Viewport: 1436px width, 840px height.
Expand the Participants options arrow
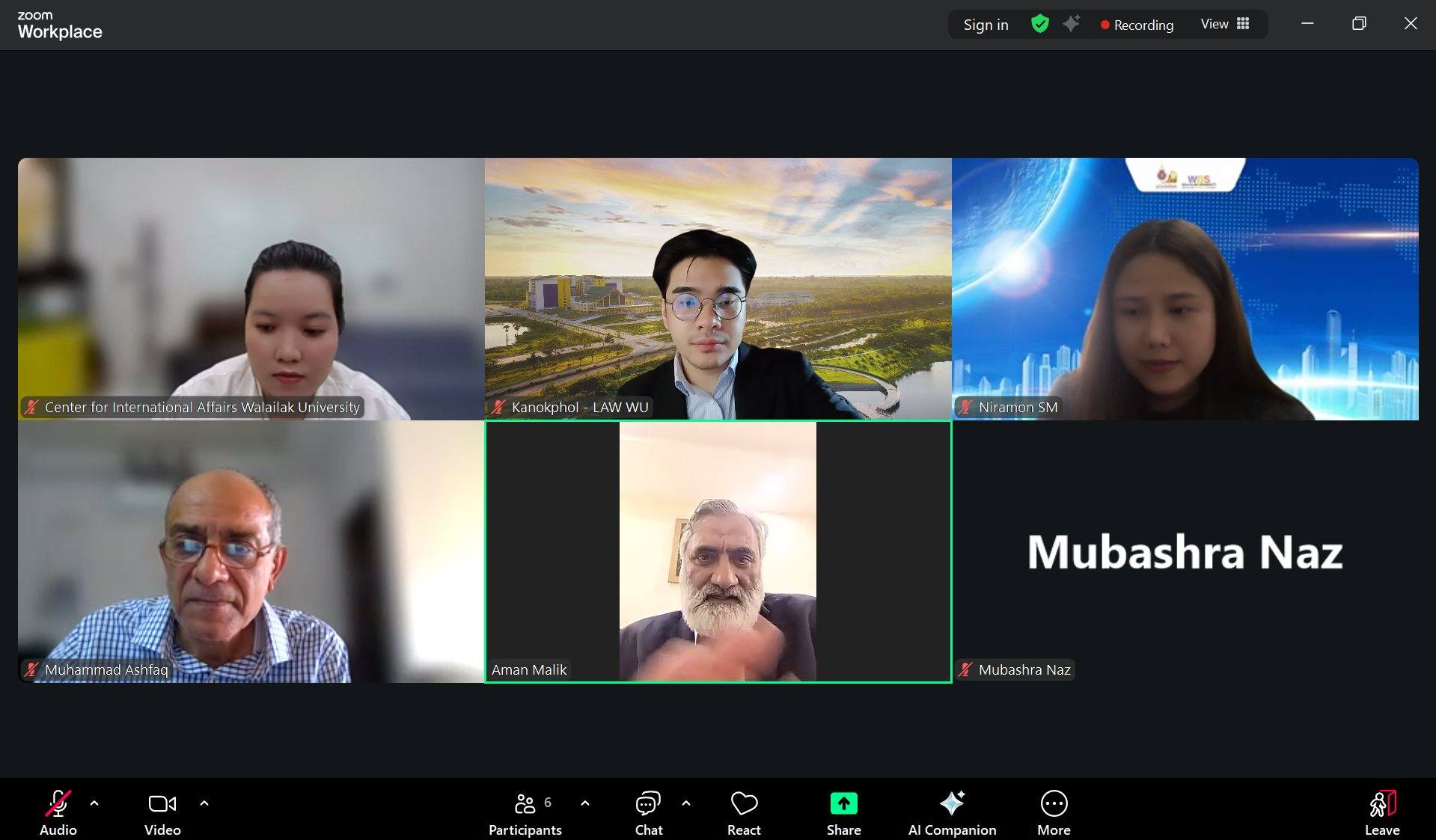(585, 803)
